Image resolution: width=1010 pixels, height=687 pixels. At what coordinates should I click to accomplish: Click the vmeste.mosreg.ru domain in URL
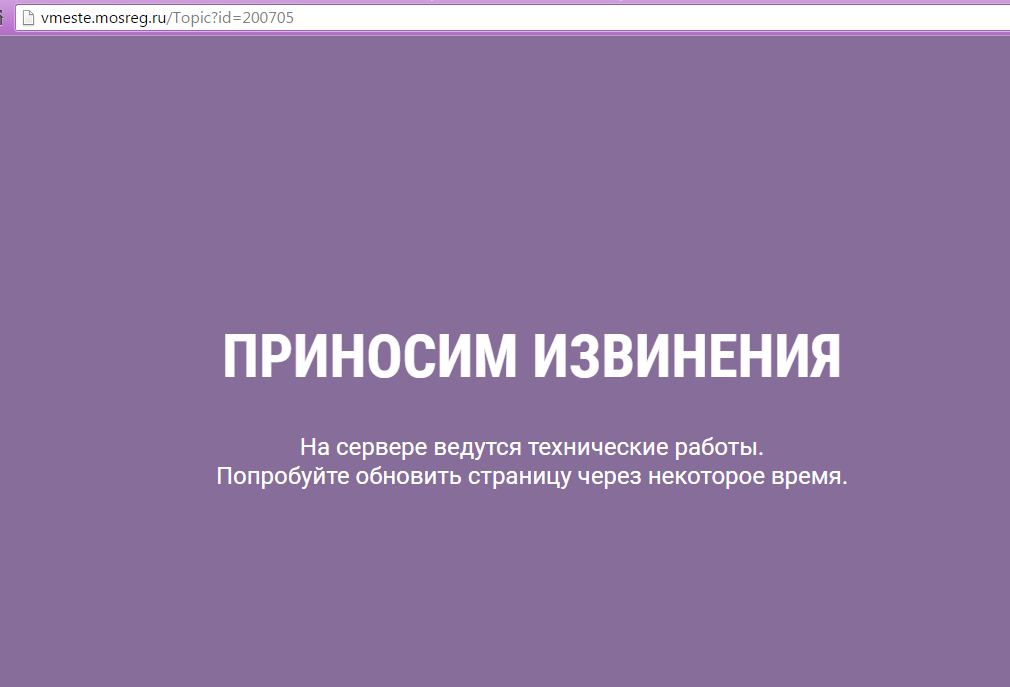click(103, 17)
